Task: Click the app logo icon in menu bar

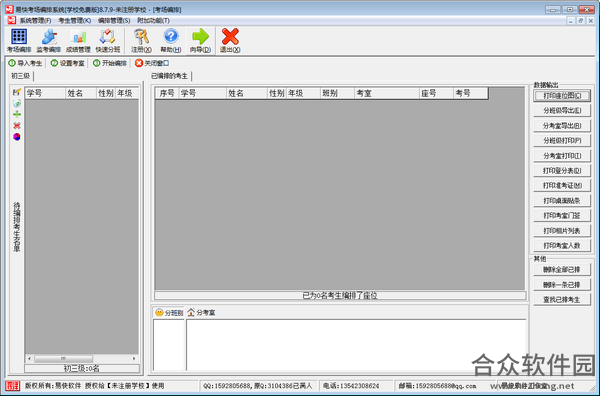Action: click(12, 20)
